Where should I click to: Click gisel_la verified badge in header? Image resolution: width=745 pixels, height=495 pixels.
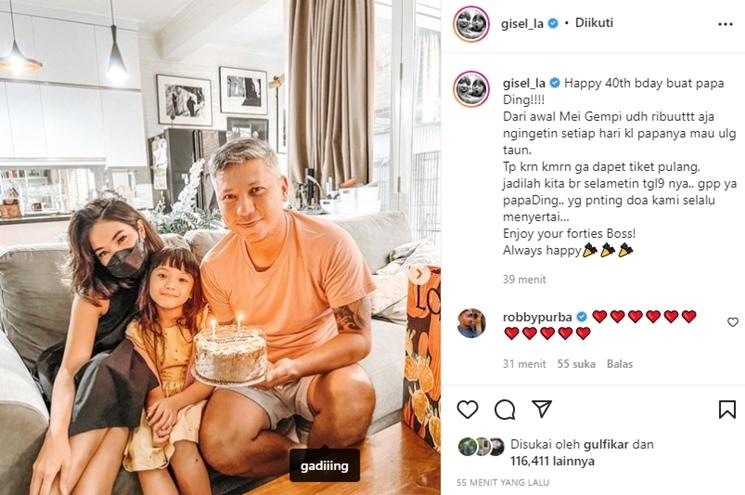pyautogui.click(x=553, y=23)
